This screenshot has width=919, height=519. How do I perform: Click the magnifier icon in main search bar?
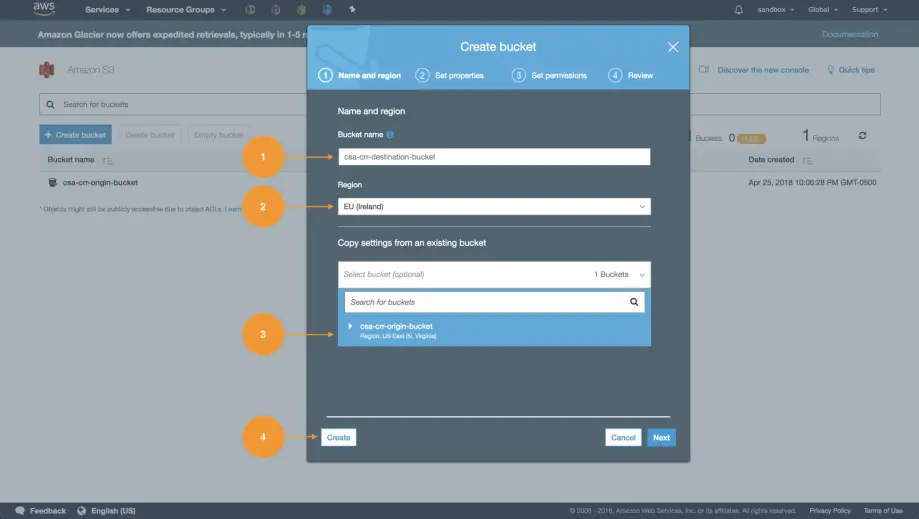tap(50, 104)
